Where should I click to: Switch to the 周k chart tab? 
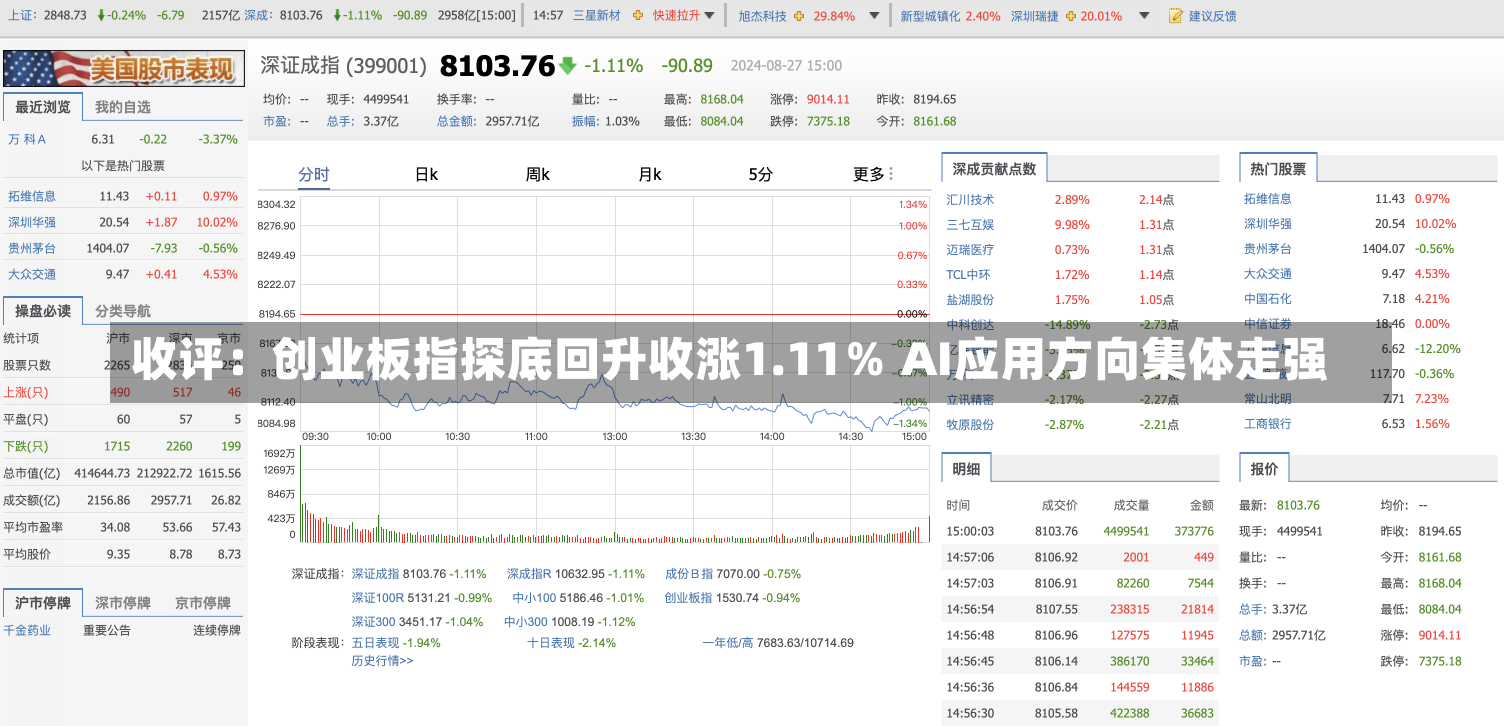538,174
